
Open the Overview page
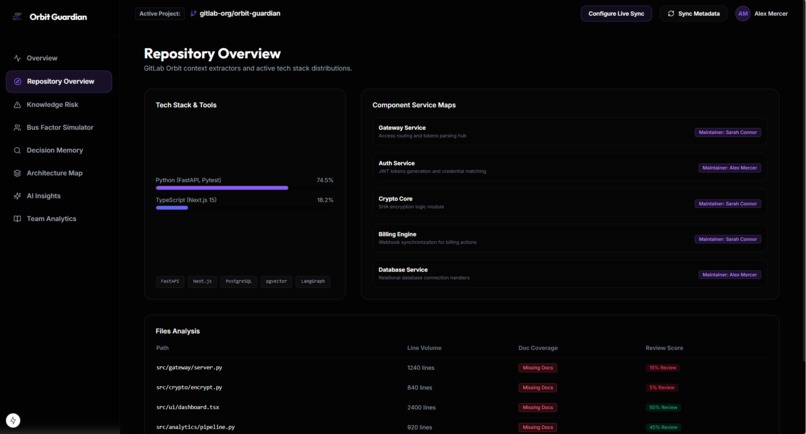pyautogui.click(x=59, y=58)
